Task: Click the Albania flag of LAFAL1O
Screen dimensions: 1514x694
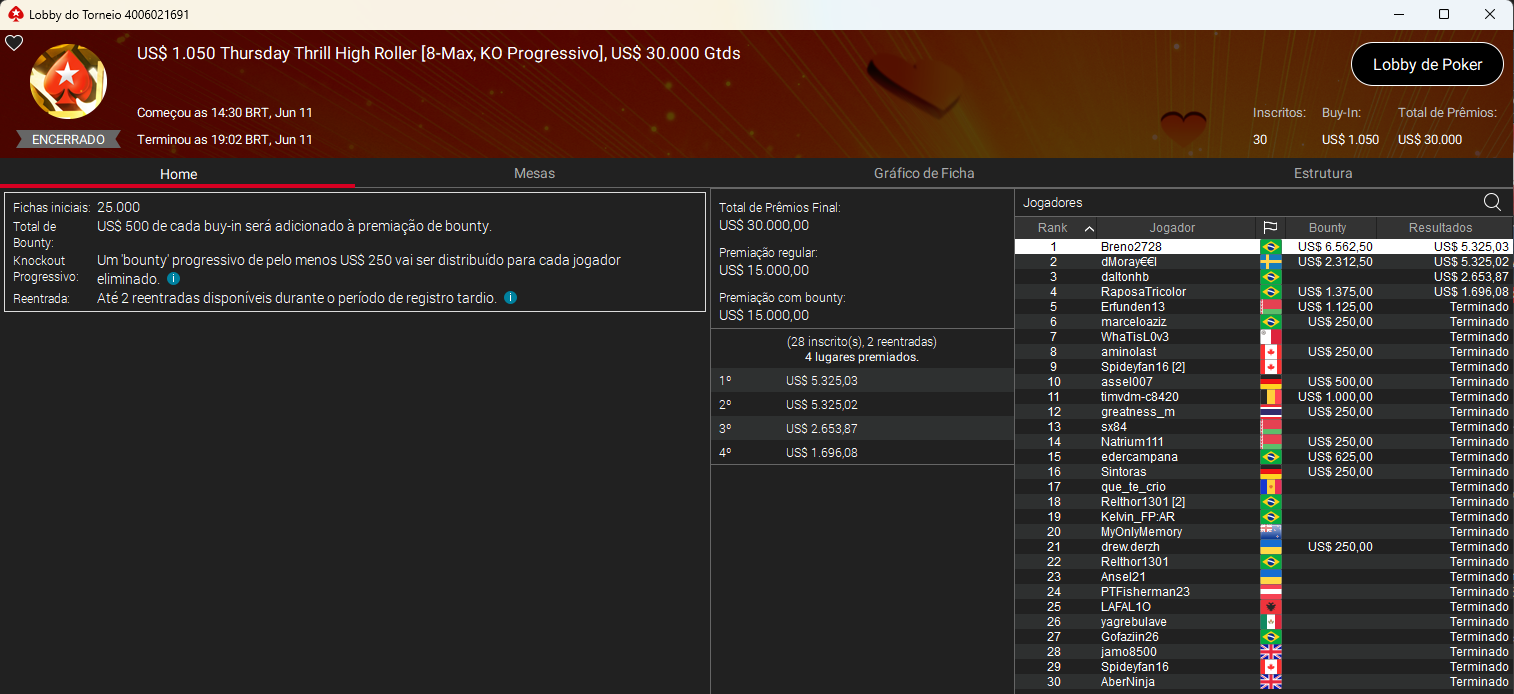Action: 1271,606
